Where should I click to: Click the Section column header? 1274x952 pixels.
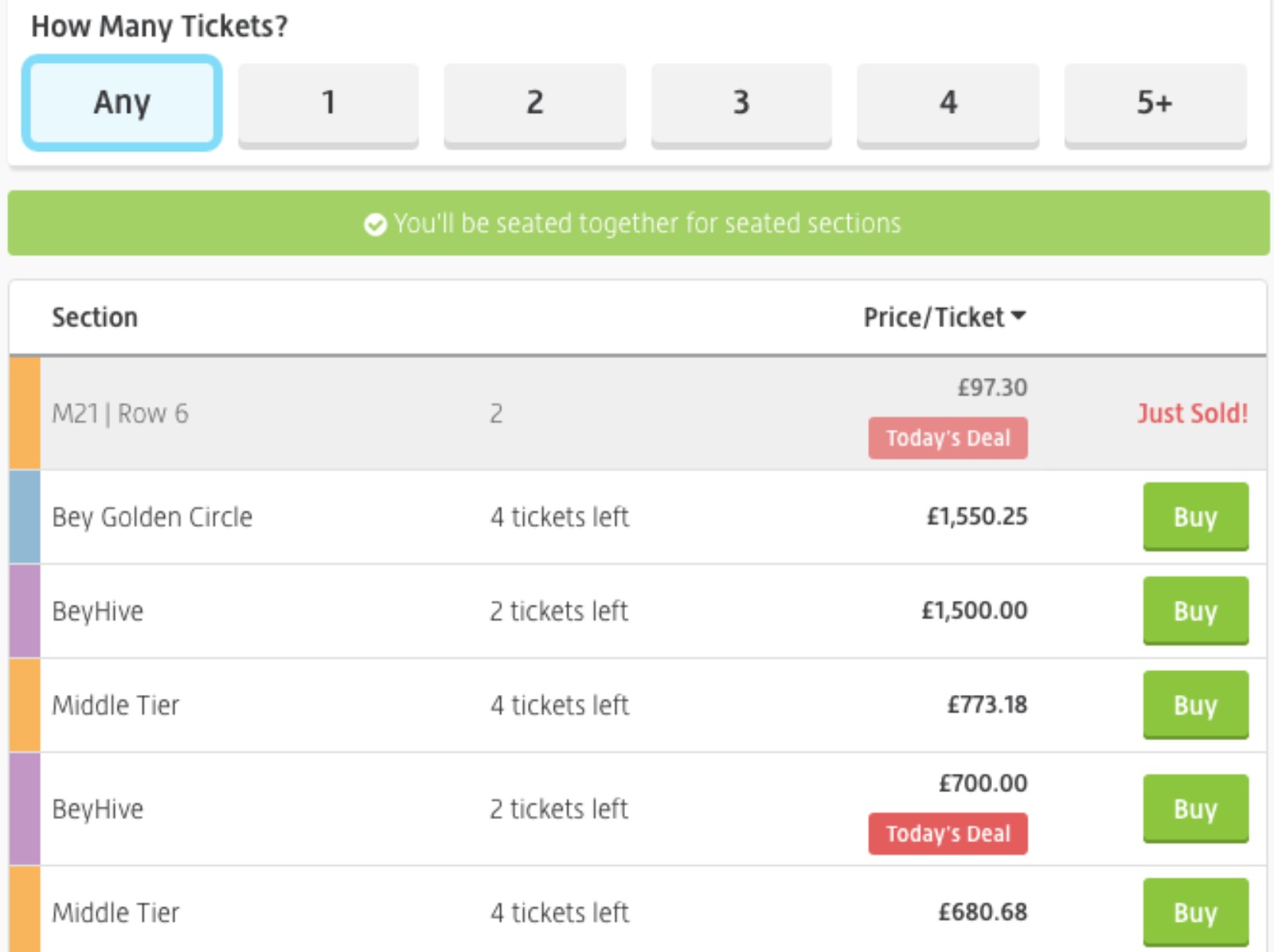(x=95, y=317)
